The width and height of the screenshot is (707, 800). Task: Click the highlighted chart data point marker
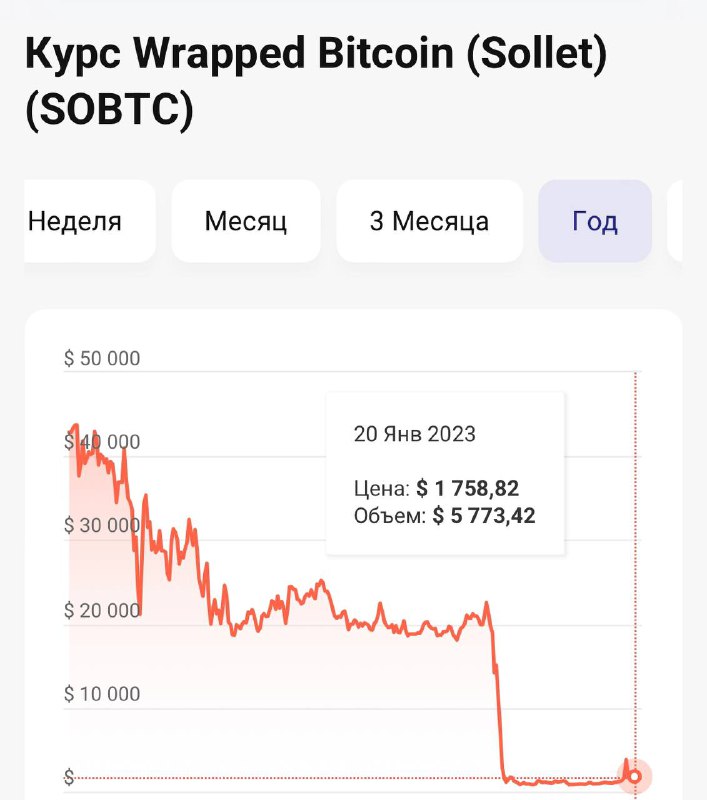point(635,777)
